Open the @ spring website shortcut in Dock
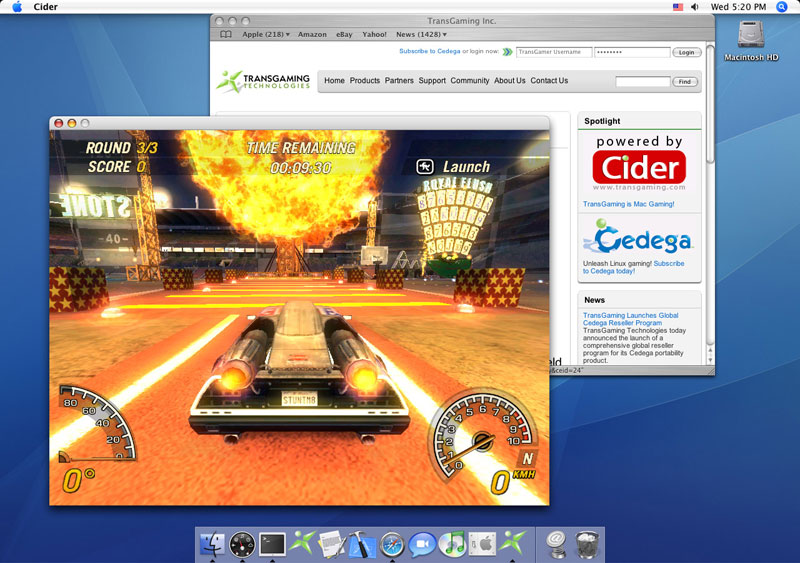 point(556,545)
